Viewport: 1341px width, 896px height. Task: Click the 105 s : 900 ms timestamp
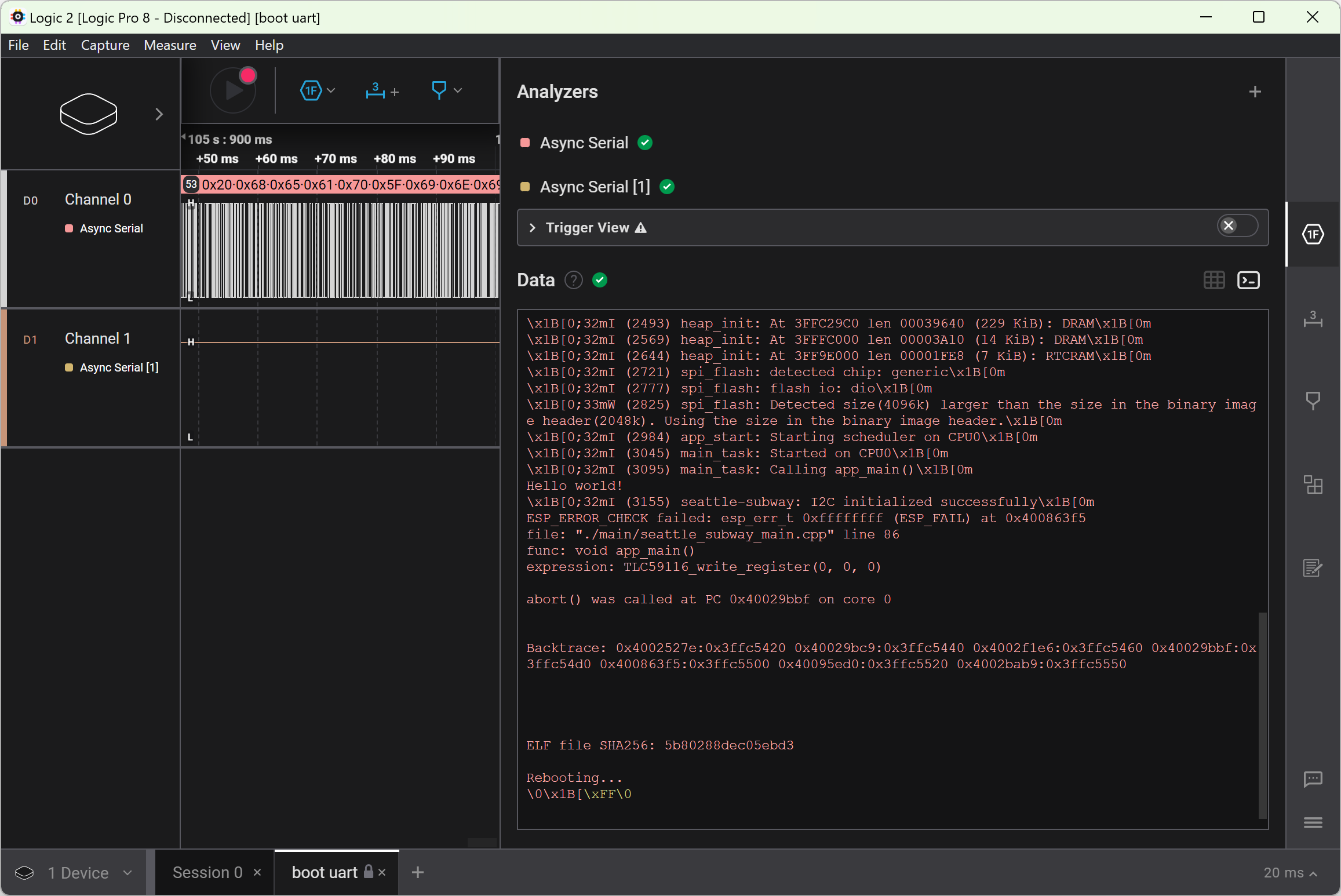(229, 139)
